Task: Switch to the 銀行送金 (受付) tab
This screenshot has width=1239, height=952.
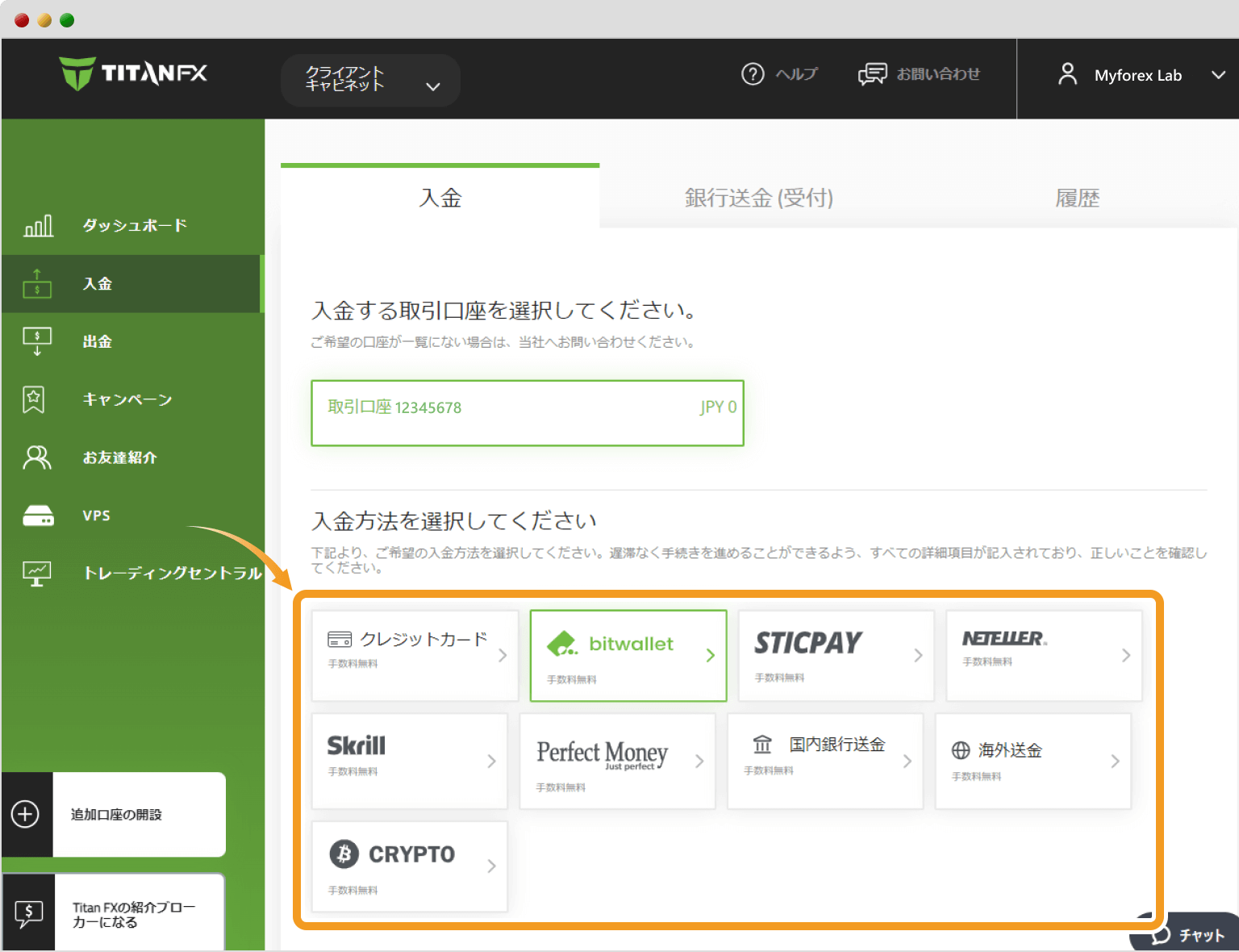Action: coord(758,198)
